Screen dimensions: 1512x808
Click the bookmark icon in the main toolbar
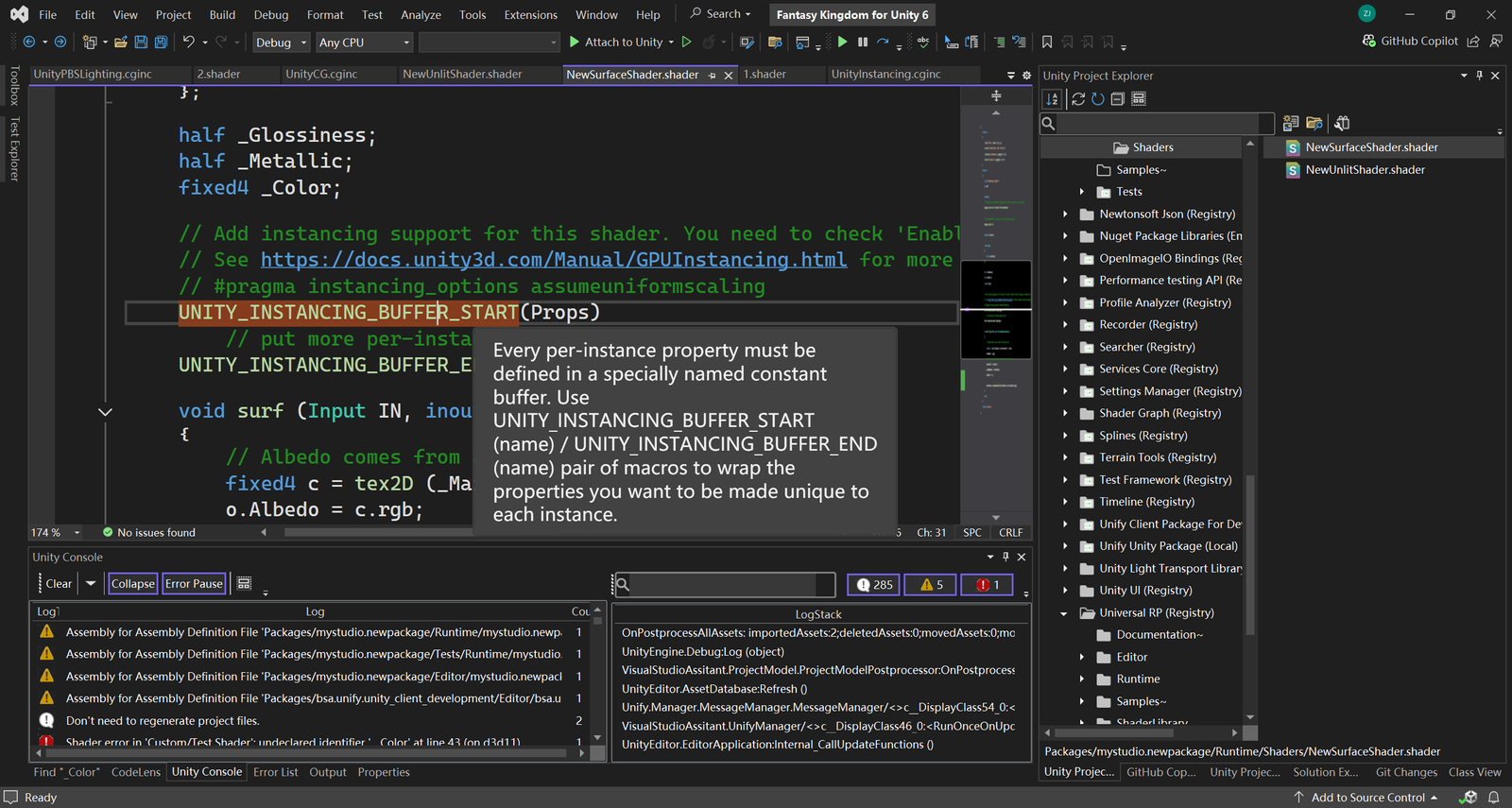tap(1047, 43)
